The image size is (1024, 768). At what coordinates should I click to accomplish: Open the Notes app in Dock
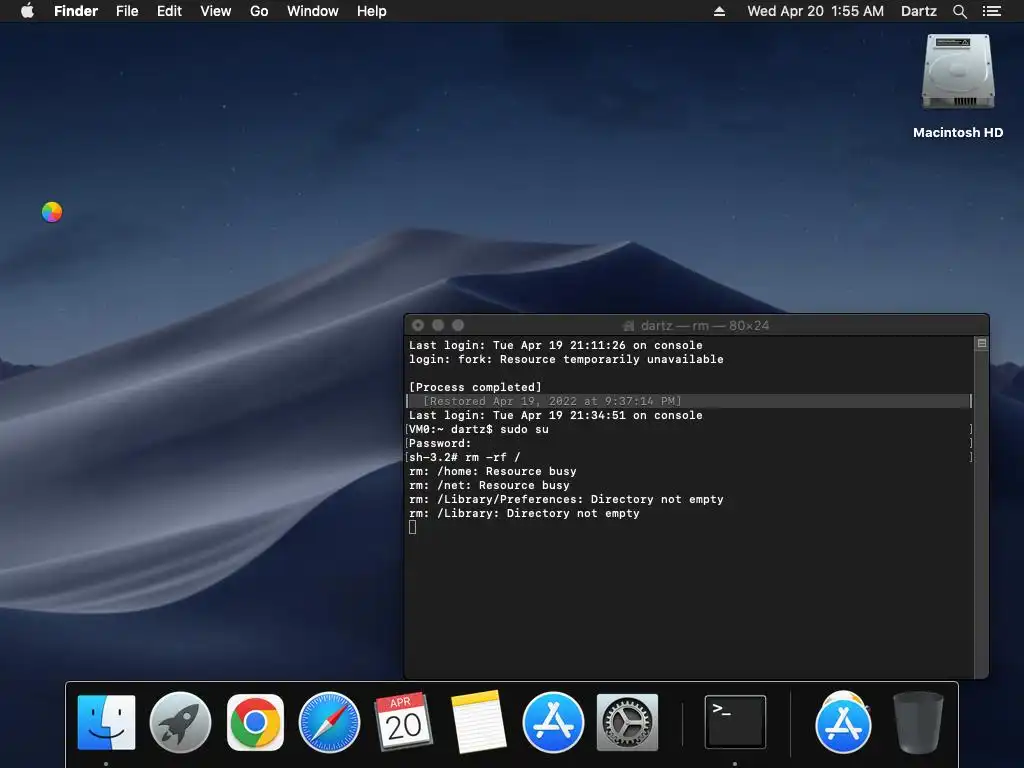(479, 722)
